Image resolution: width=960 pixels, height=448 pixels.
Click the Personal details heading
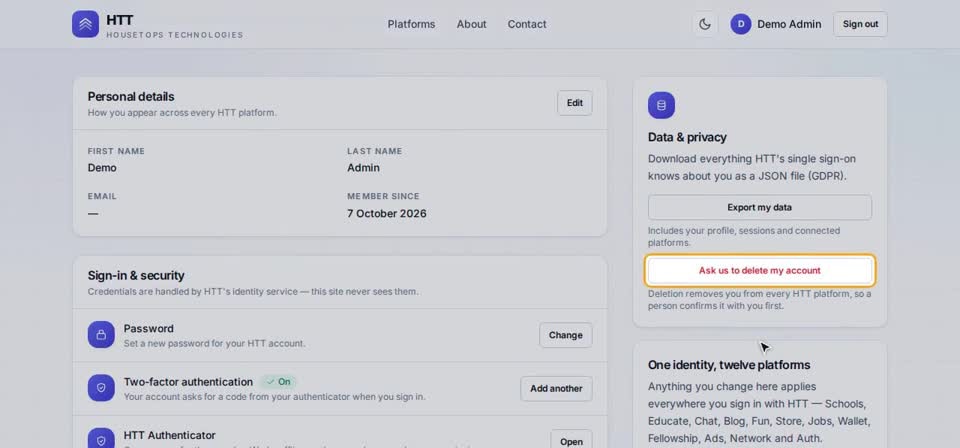(130, 97)
